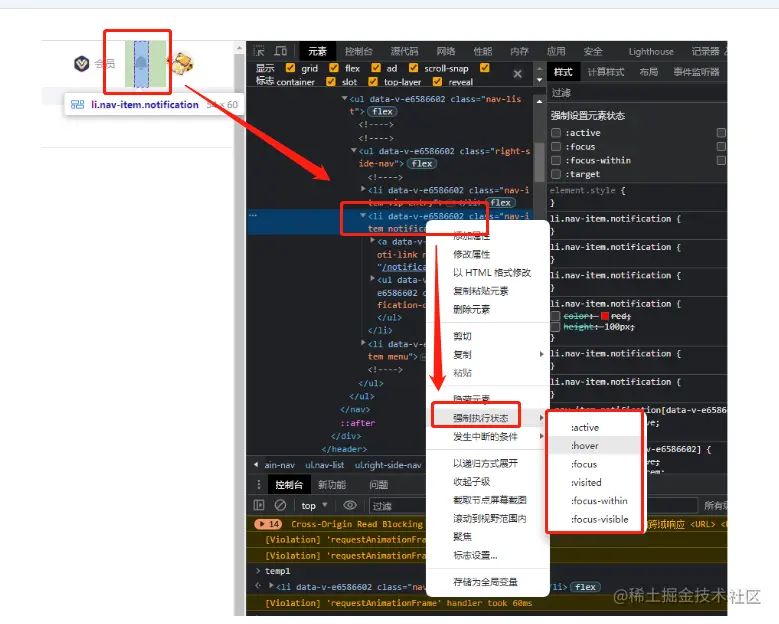Select 强制执行状态 in the context menu

pyautogui.click(x=488, y=418)
